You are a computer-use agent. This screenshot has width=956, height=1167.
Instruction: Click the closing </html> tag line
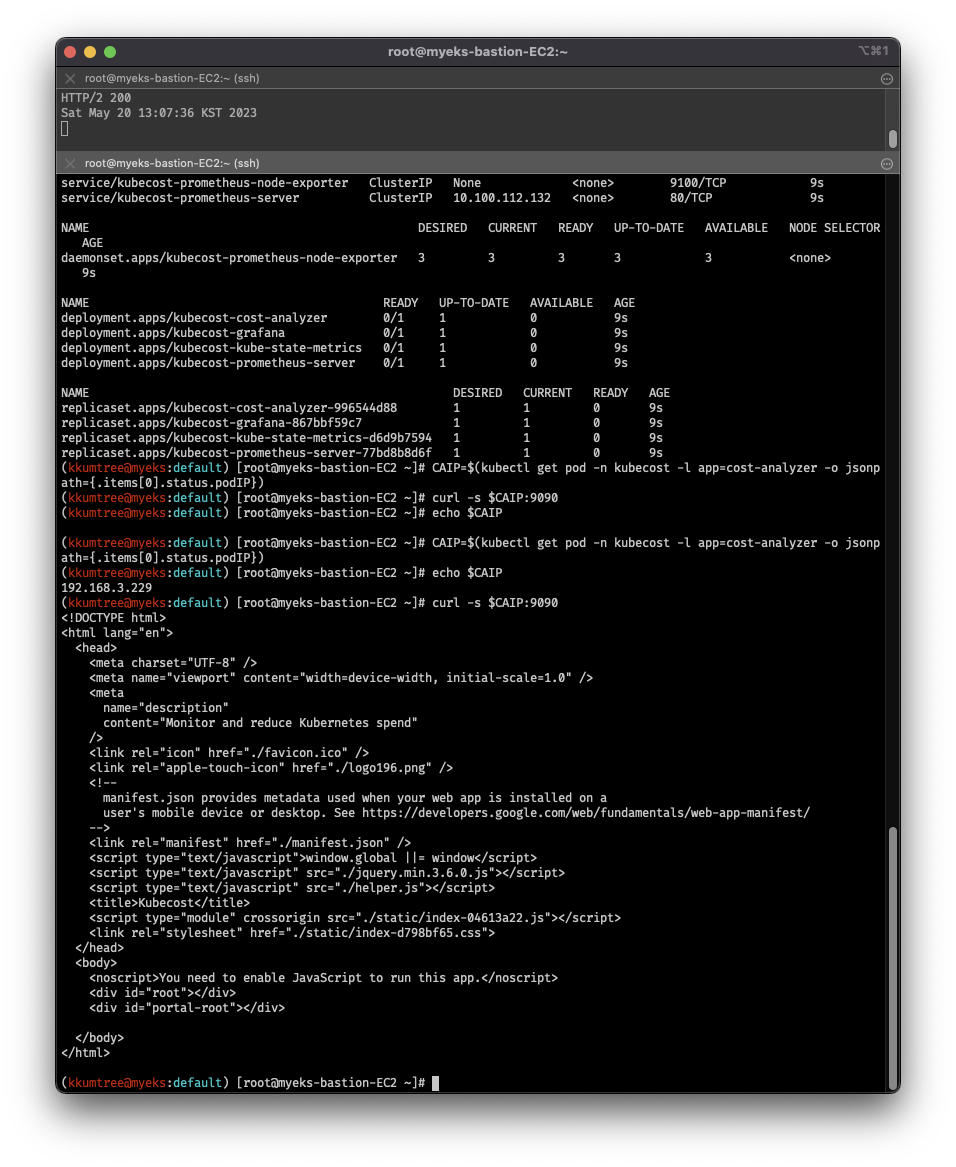pyautogui.click(x=86, y=1052)
